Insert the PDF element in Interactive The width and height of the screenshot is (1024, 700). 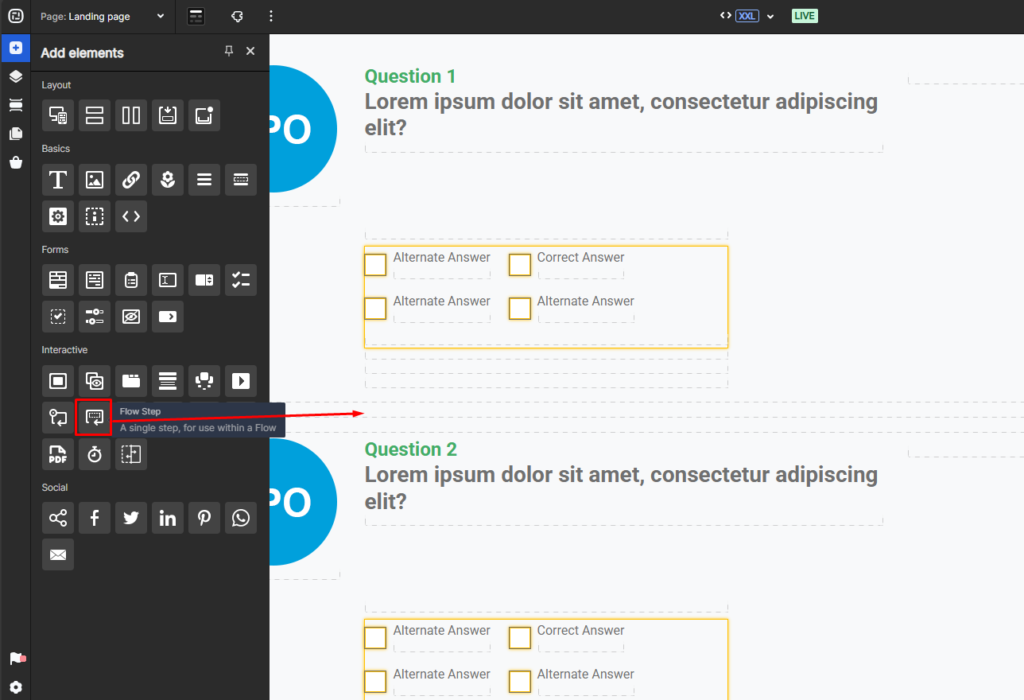point(58,454)
